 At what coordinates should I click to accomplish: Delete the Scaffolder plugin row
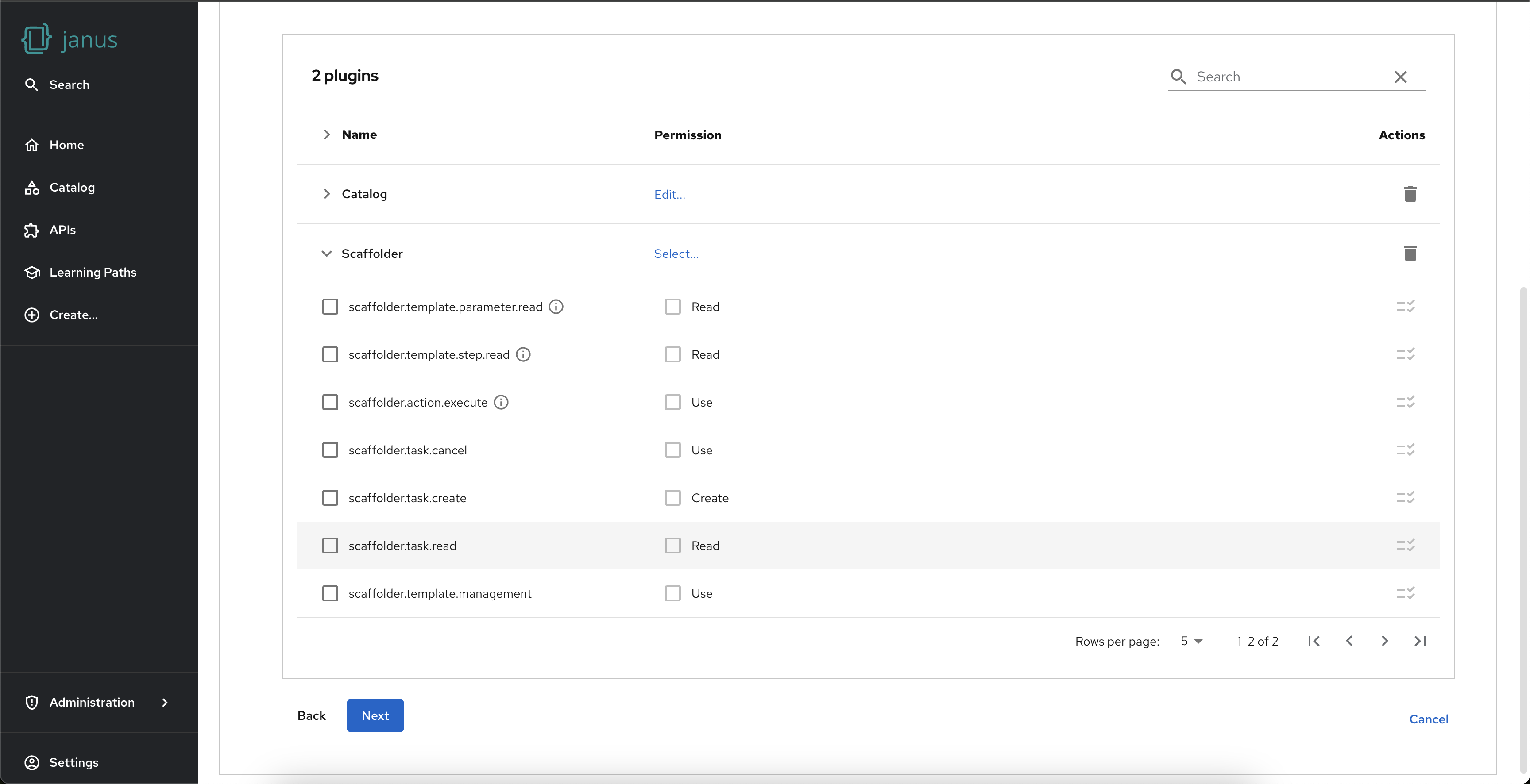point(1410,254)
